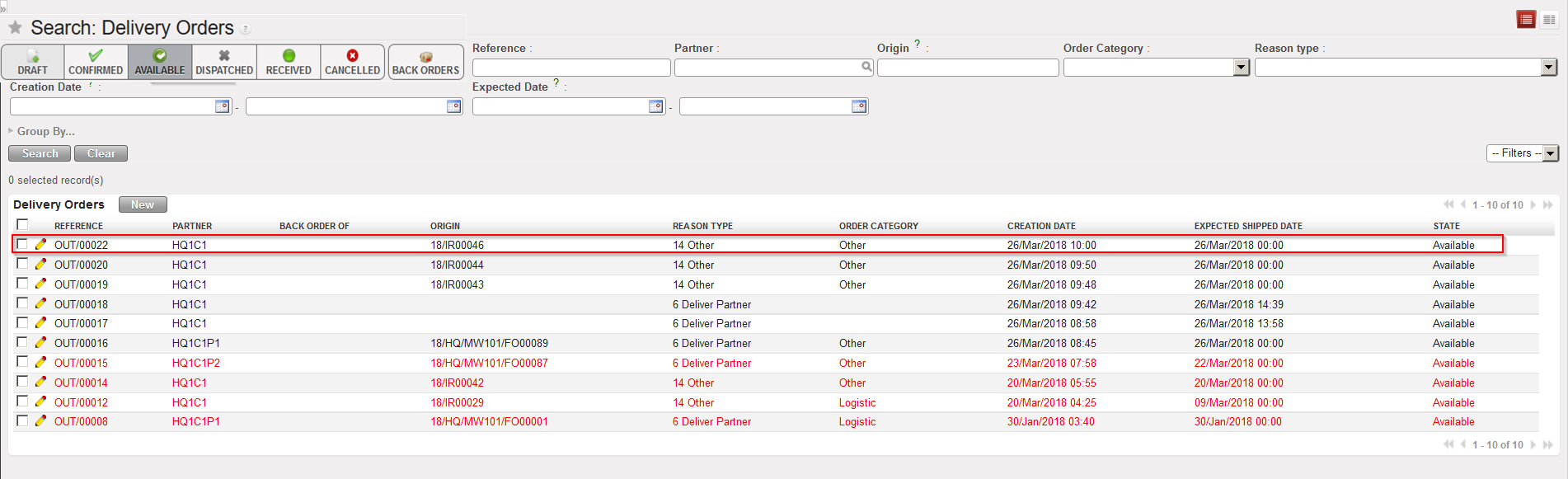Open the Expected Date end calendar picker
The width and height of the screenshot is (1568, 479).
click(x=859, y=106)
